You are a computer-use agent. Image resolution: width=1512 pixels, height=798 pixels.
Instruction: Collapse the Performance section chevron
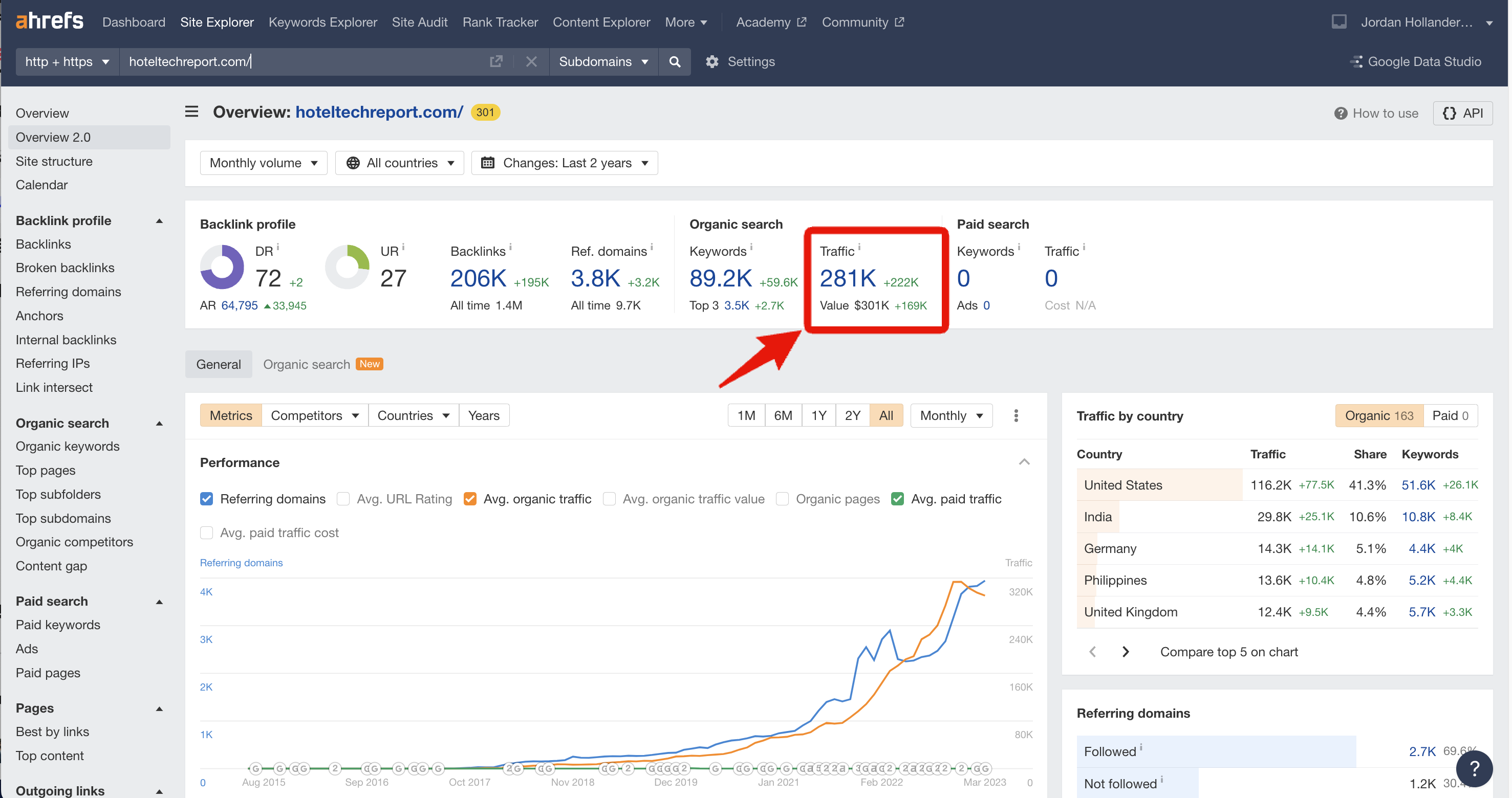tap(1024, 462)
